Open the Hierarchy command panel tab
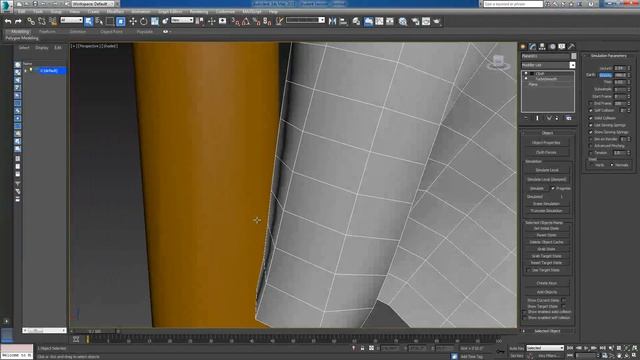The width and height of the screenshot is (640, 360). (x=542, y=47)
